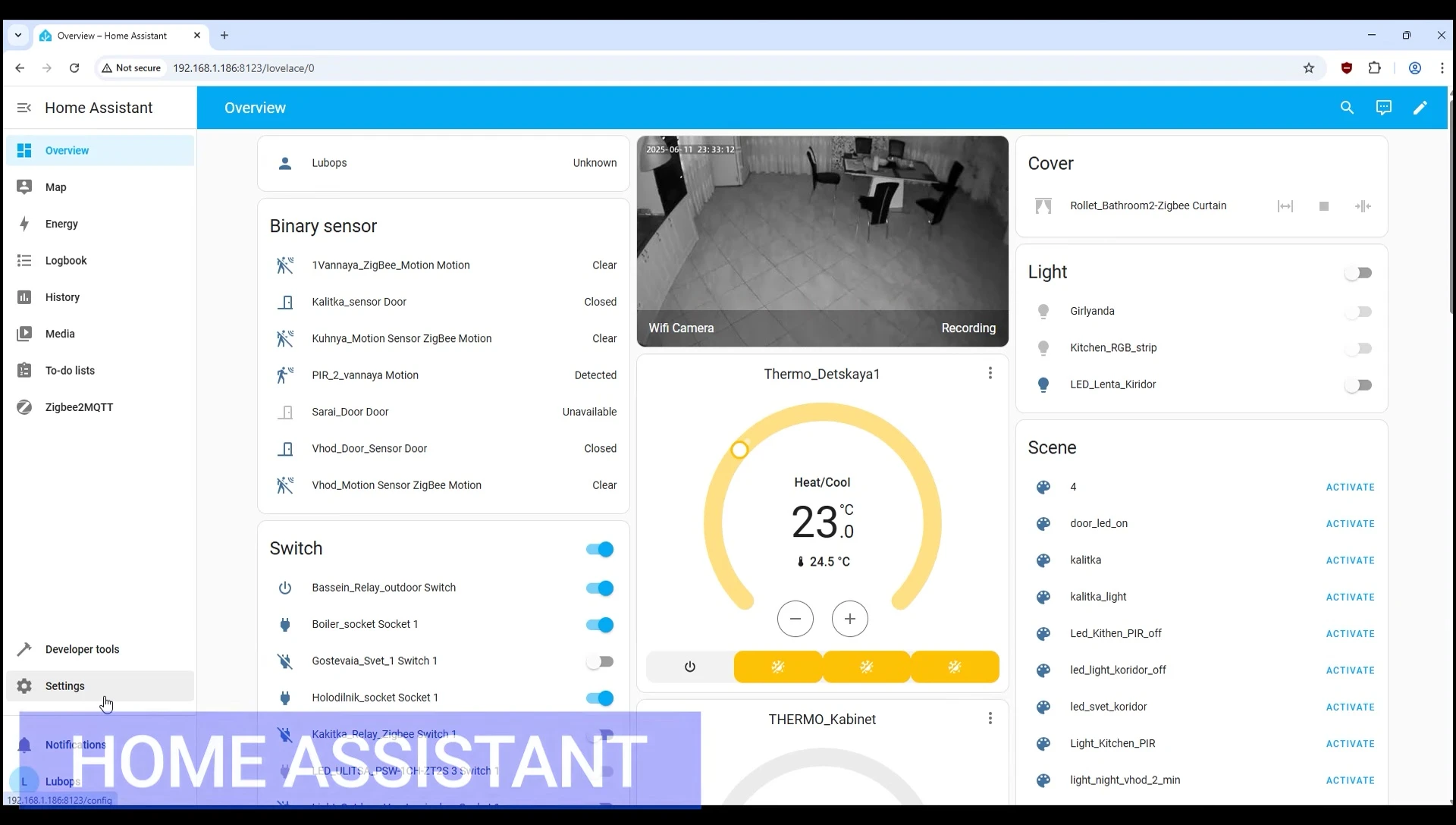
Task: Open the Chrome three-dot menu
Action: [x=1442, y=68]
